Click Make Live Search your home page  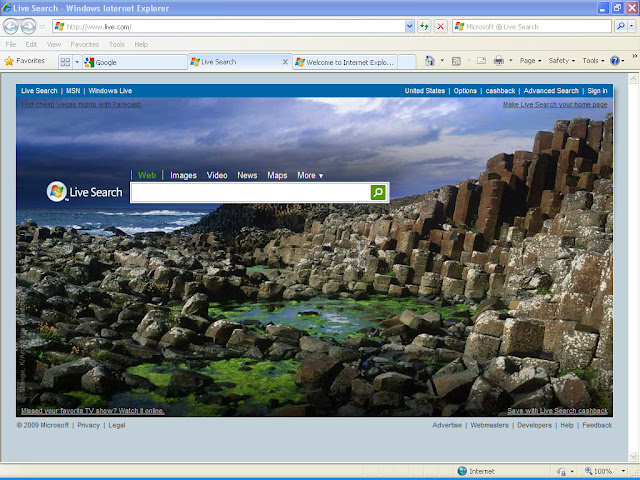tap(555, 104)
